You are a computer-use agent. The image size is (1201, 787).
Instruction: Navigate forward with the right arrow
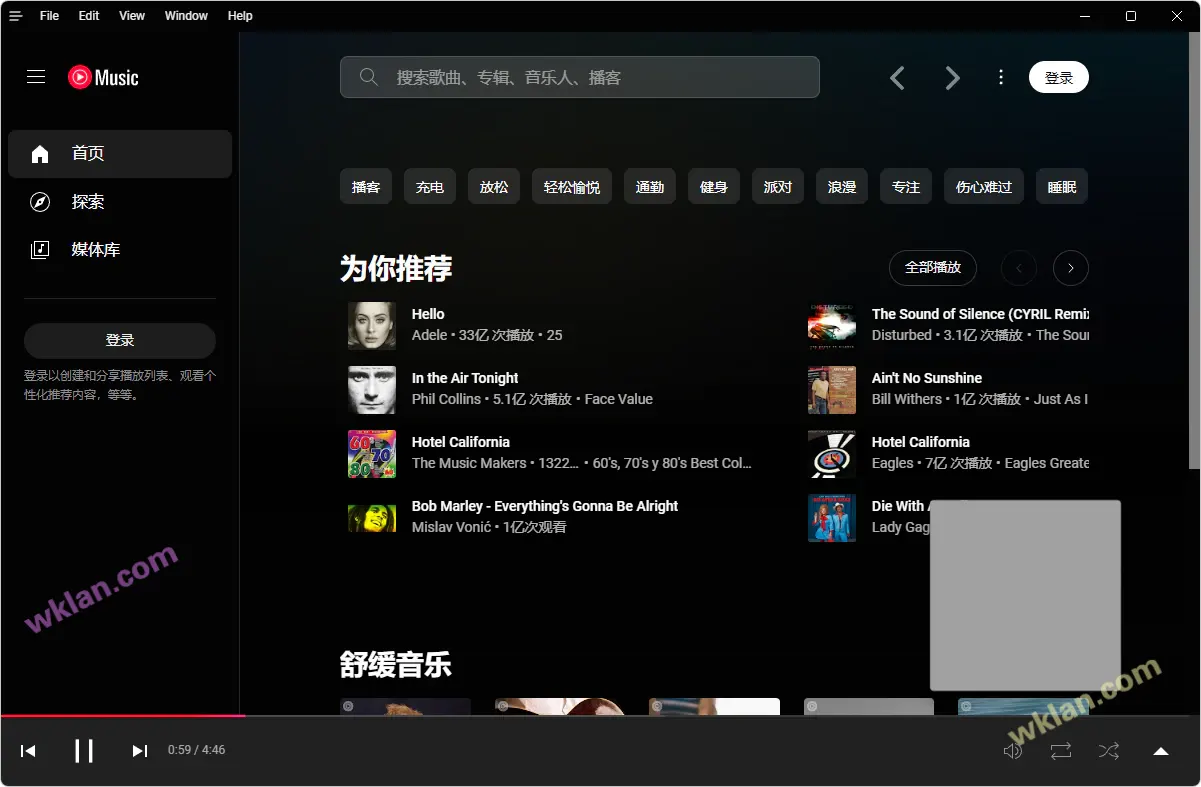coord(953,77)
